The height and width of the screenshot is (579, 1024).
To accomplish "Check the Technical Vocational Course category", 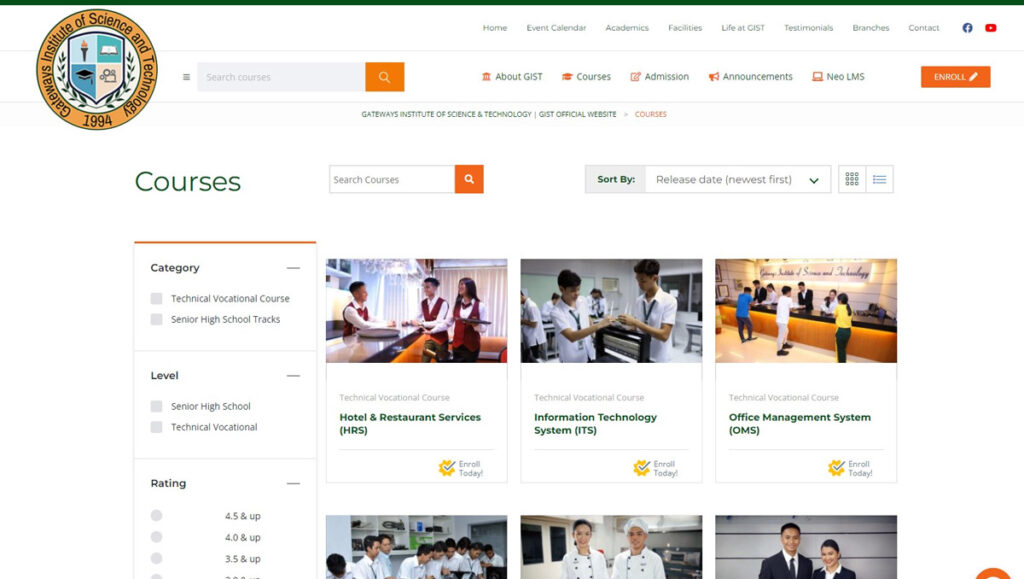I will 156,298.
